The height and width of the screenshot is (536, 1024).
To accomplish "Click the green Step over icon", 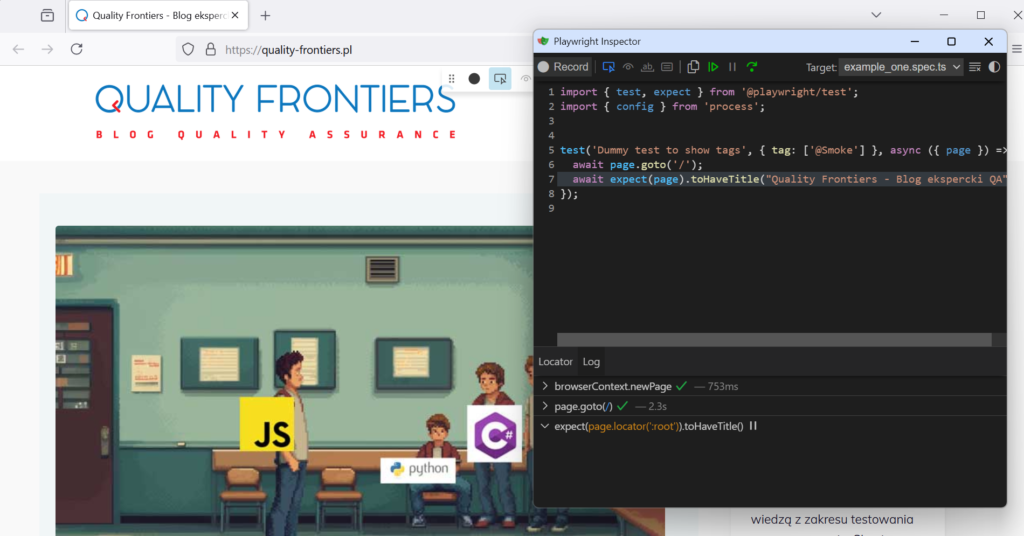I will coord(752,67).
